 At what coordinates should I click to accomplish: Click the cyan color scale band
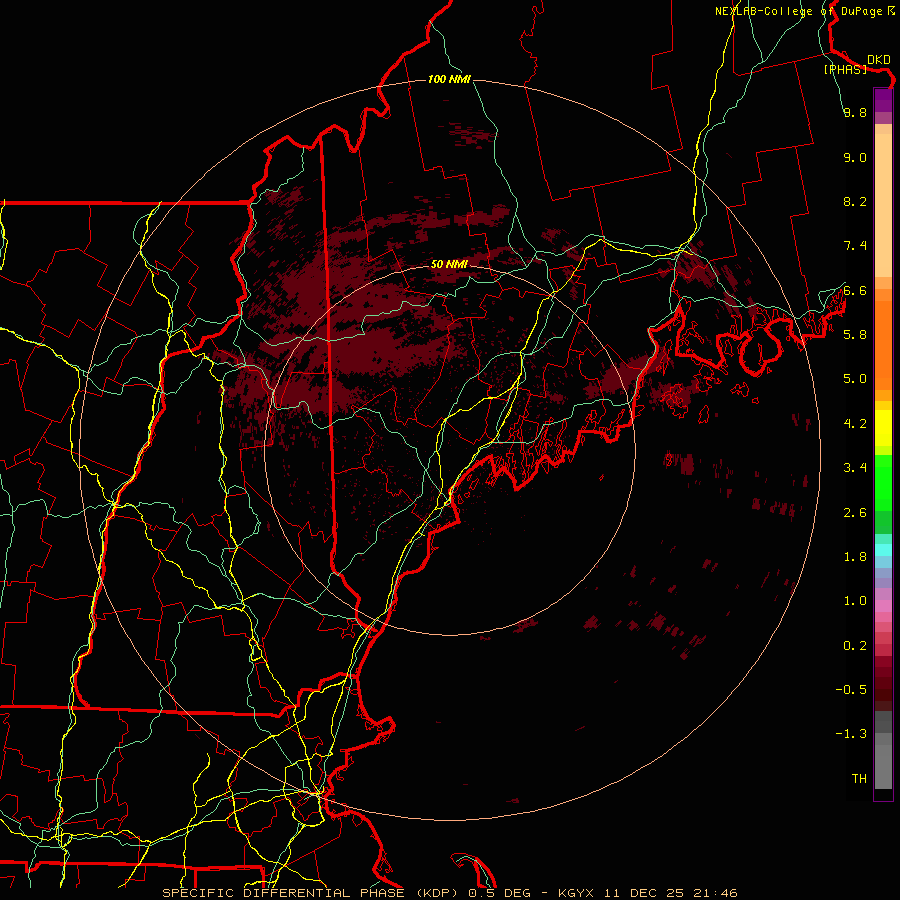(883, 549)
